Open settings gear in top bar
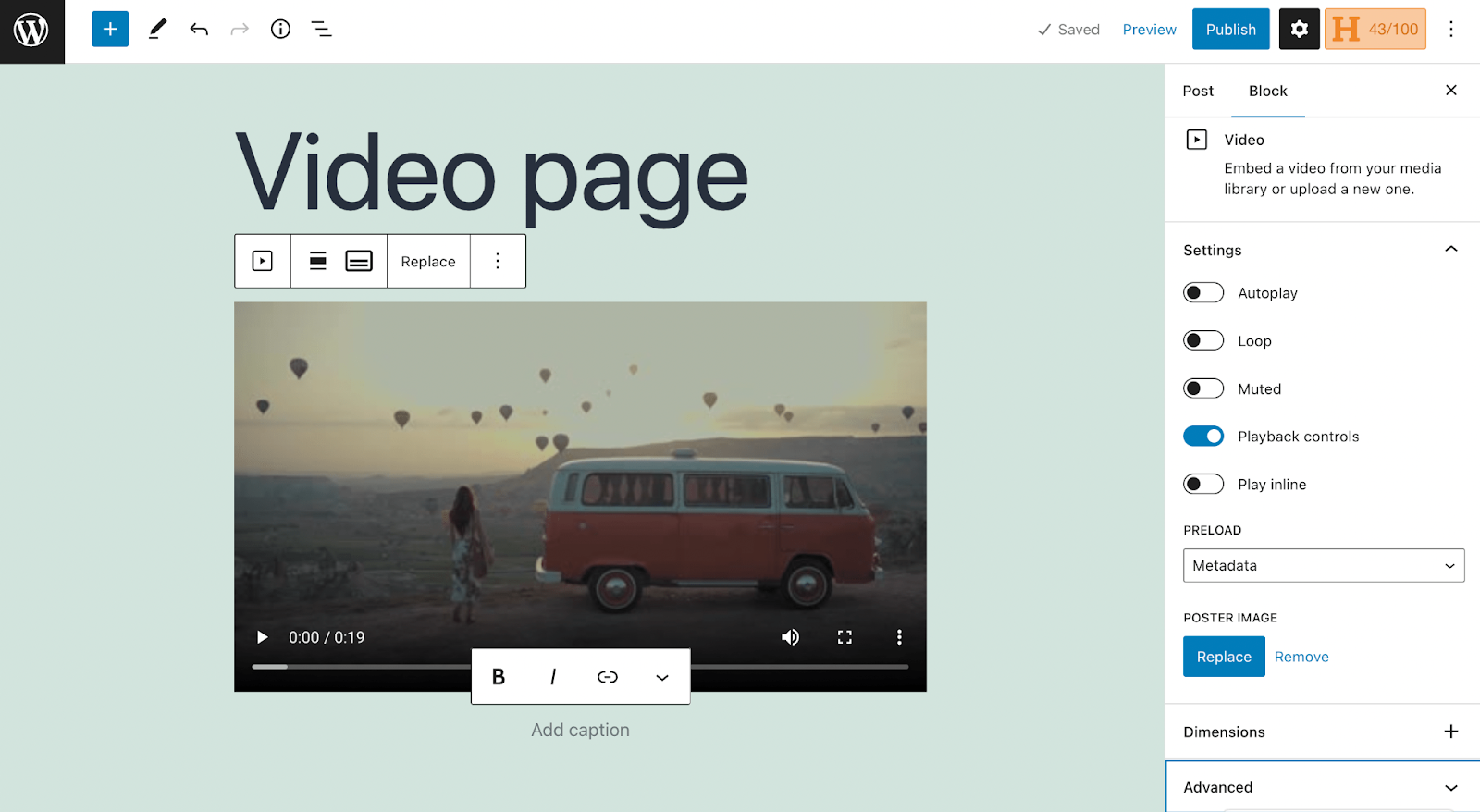Viewport: 1480px width, 812px height. click(x=1299, y=30)
